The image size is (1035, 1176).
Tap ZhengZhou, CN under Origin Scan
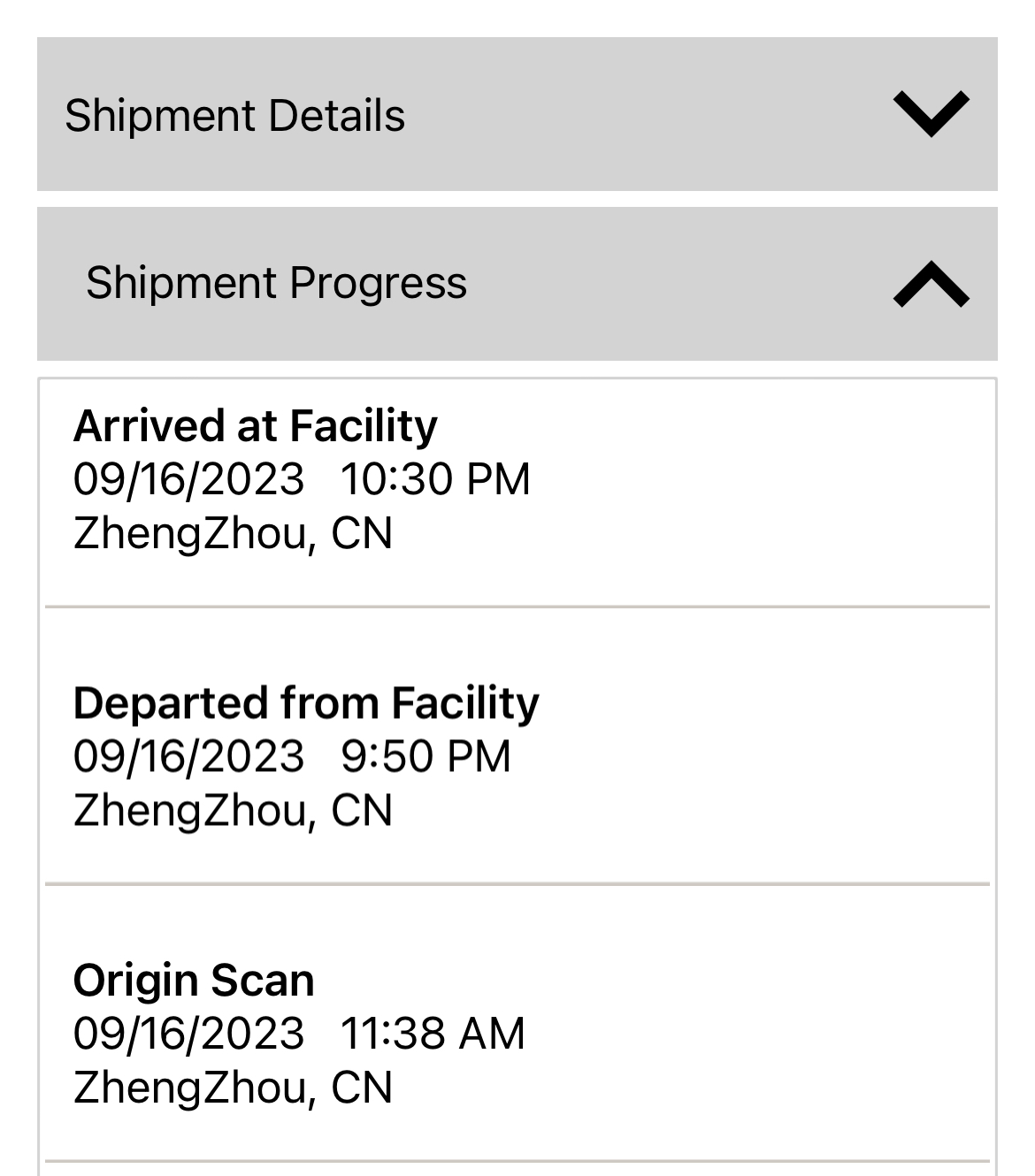point(233,1088)
